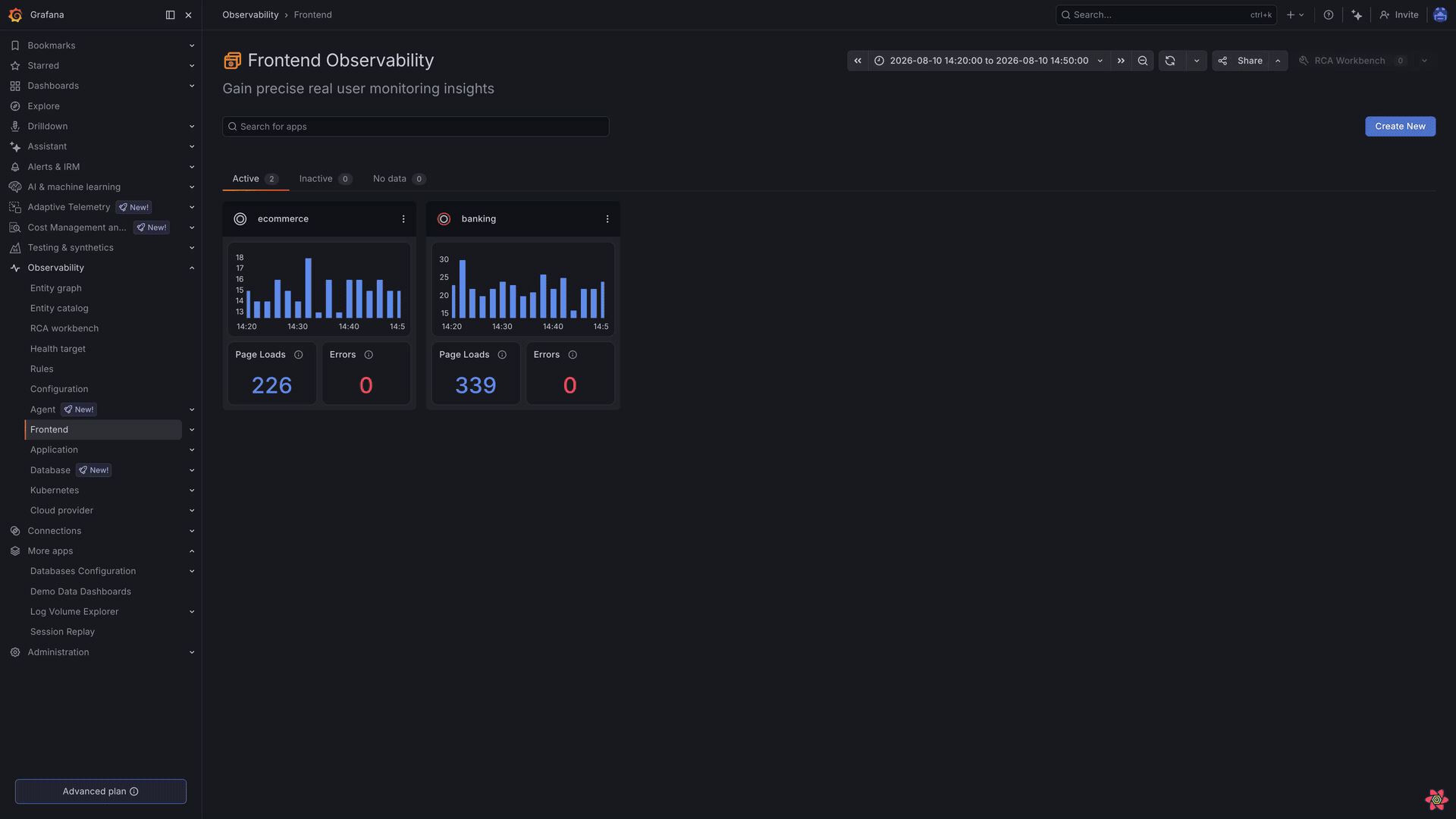This screenshot has width=1456, height=819.
Task: Expand the RCA Workbench chevron
Action: (1424, 61)
